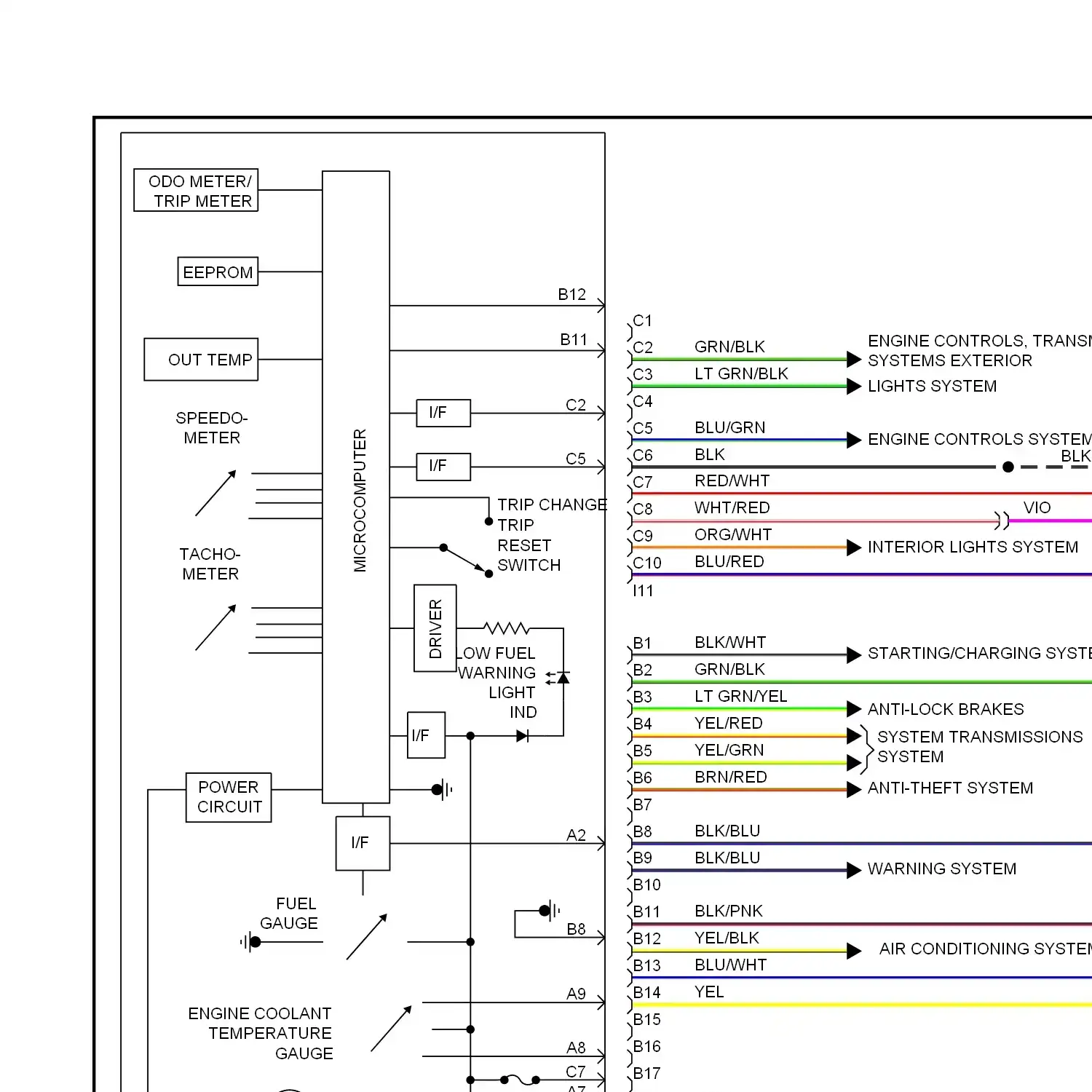The image size is (1092, 1092).
Task: Click the LT GRN/BLK wire label
Action: [741, 373]
